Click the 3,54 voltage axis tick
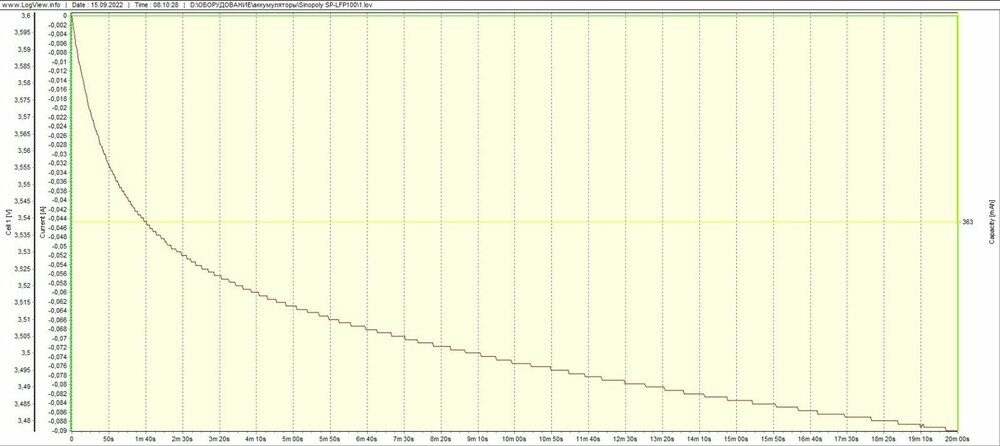Screen dimensions: 1000x446 (x=24, y=218)
